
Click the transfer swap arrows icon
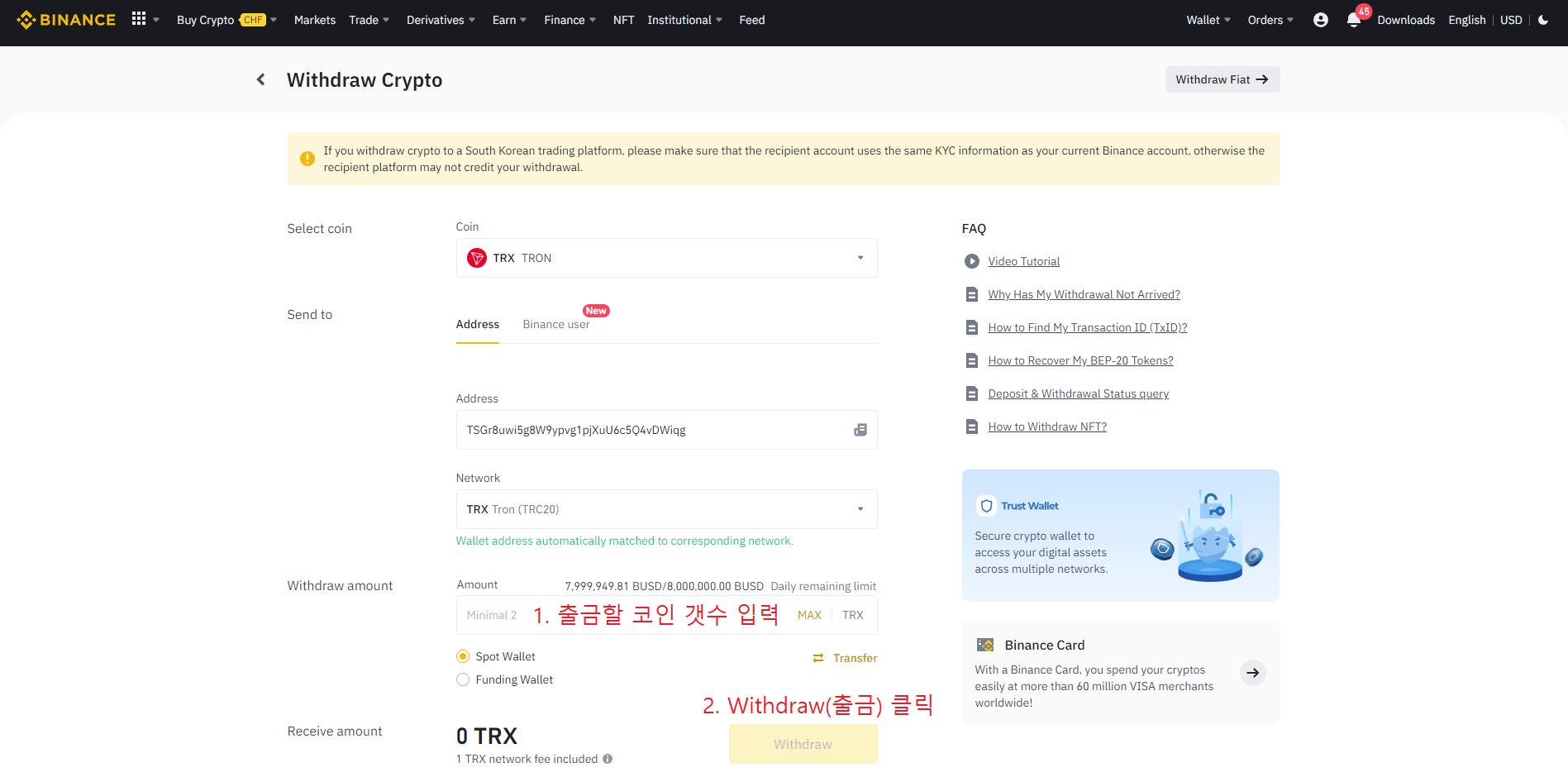pyautogui.click(x=818, y=658)
